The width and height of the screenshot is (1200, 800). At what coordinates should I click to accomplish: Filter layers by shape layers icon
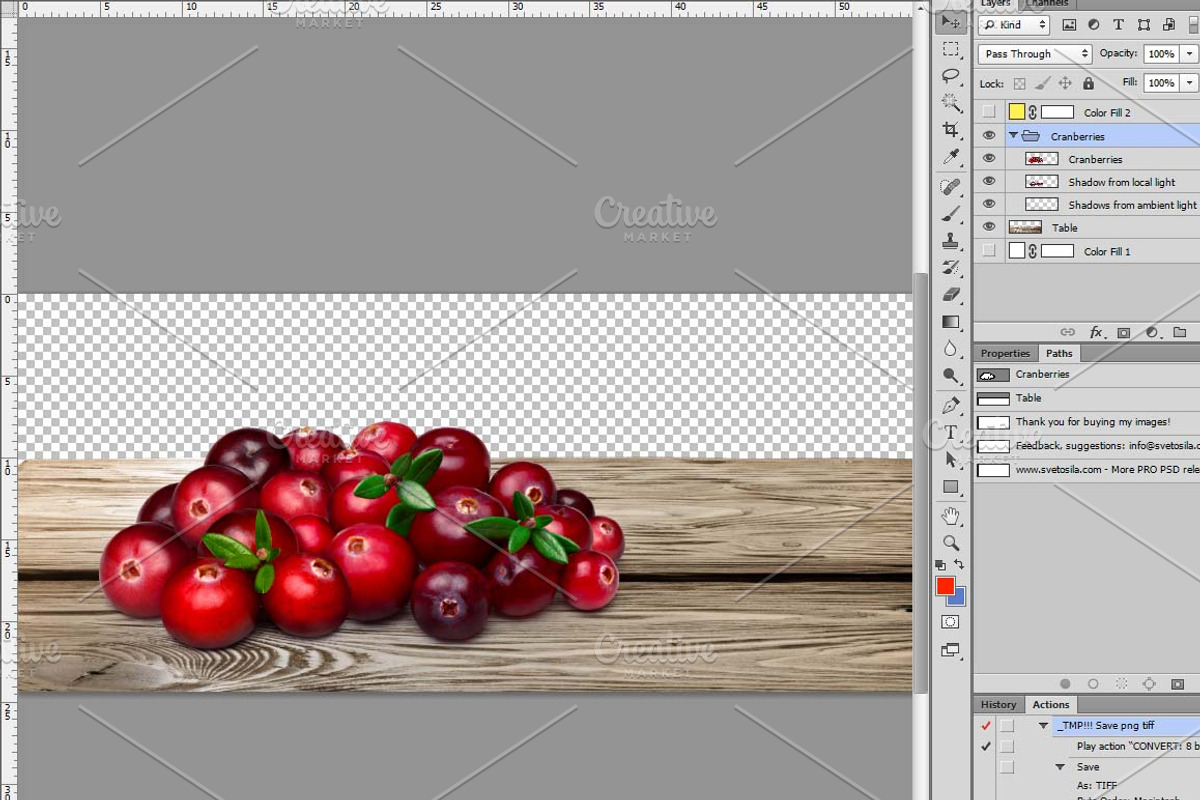(1142, 25)
